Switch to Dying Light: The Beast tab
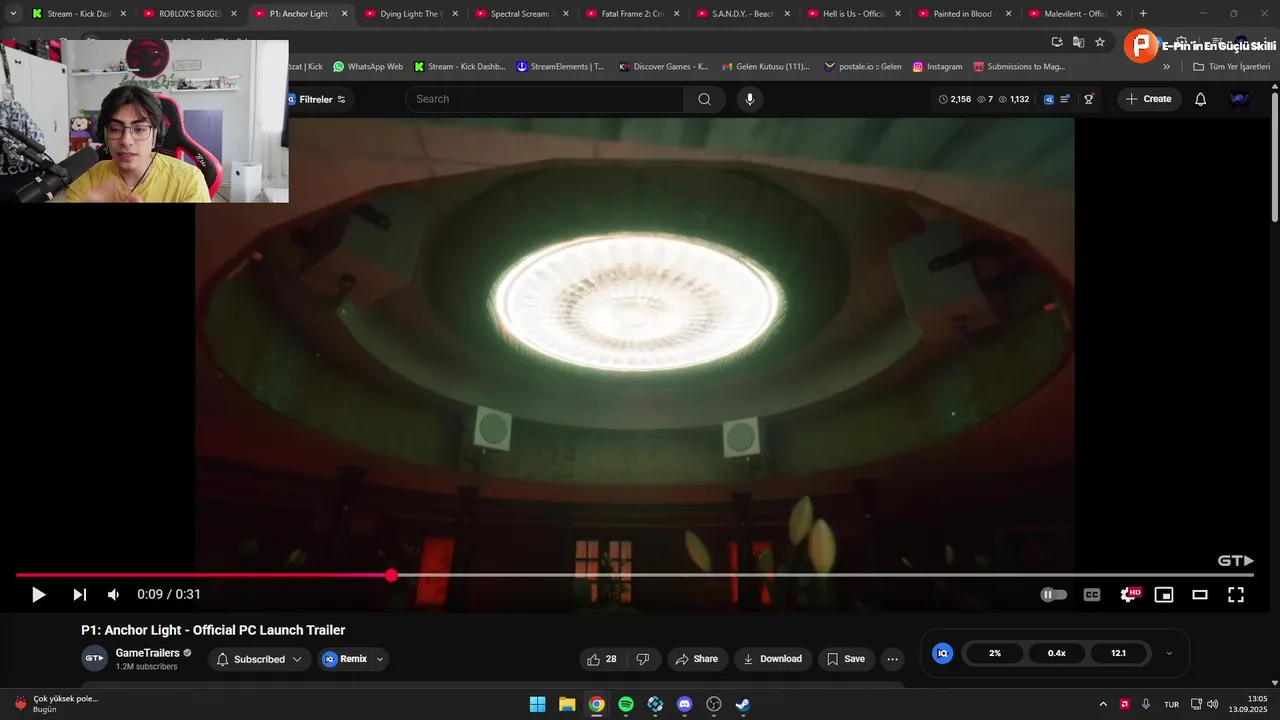Screen dimensions: 1280x720 (x=411, y=14)
